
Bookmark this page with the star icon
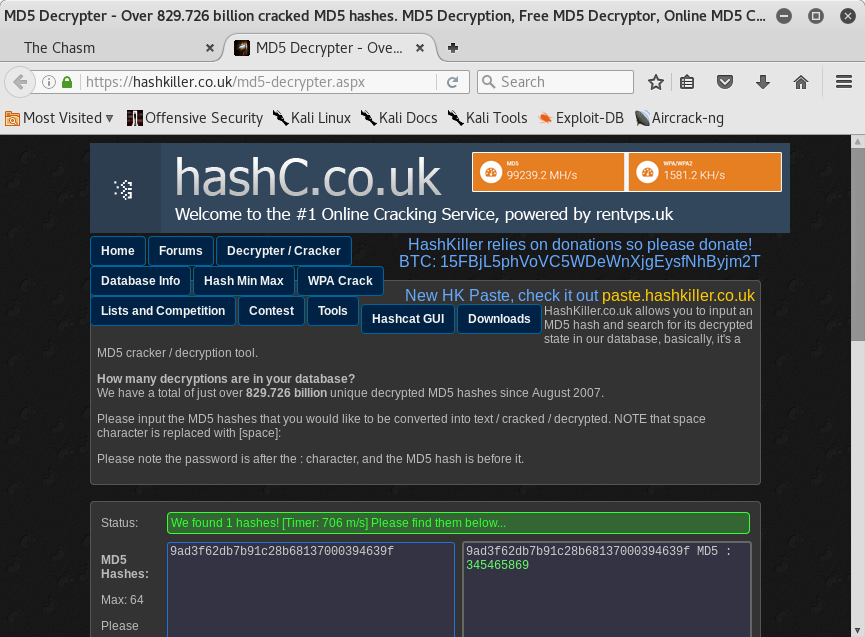tap(656, 82)
